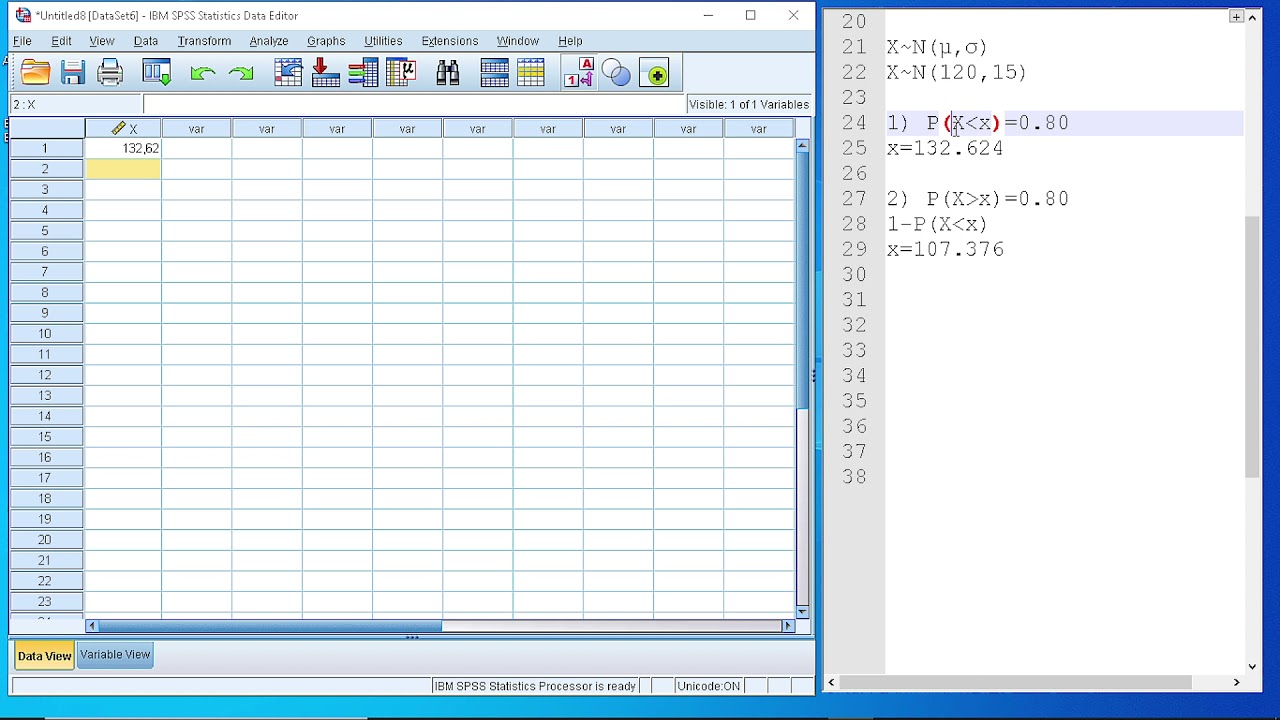Click SPSS data grid scroll up arrow

pos(802,146)
